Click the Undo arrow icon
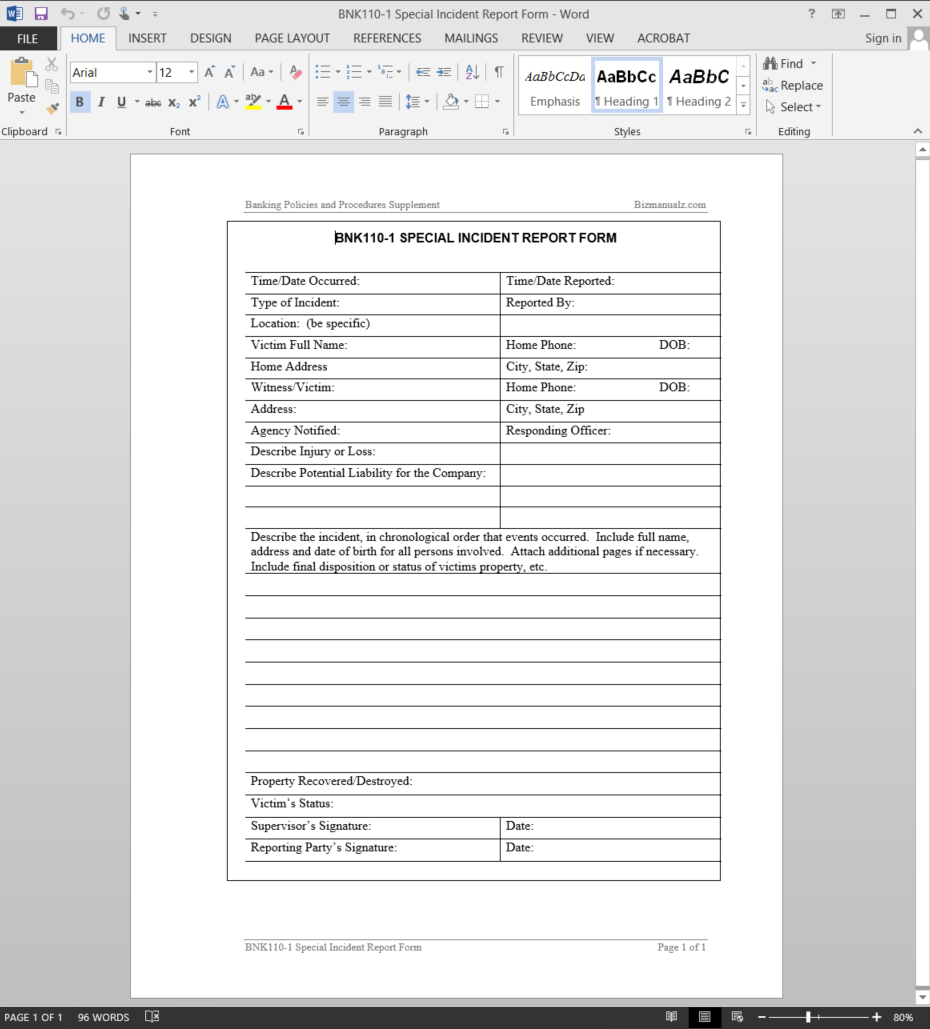This screenshot has height=1029, width=930. point(68,13)
